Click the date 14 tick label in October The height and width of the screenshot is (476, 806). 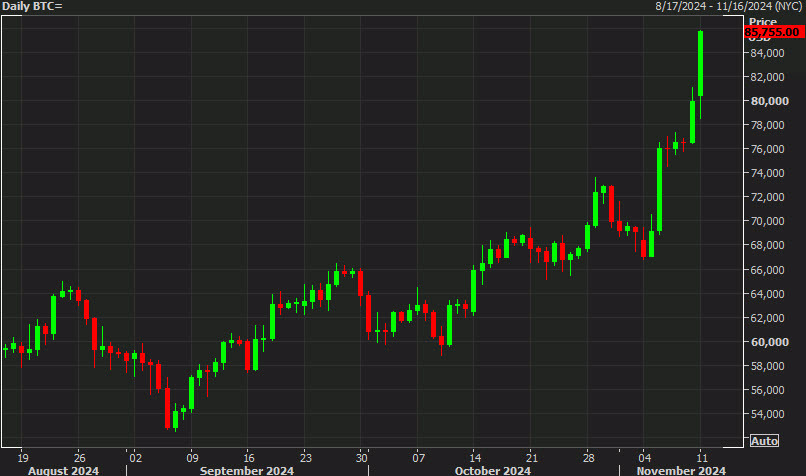tap(475, 452)
